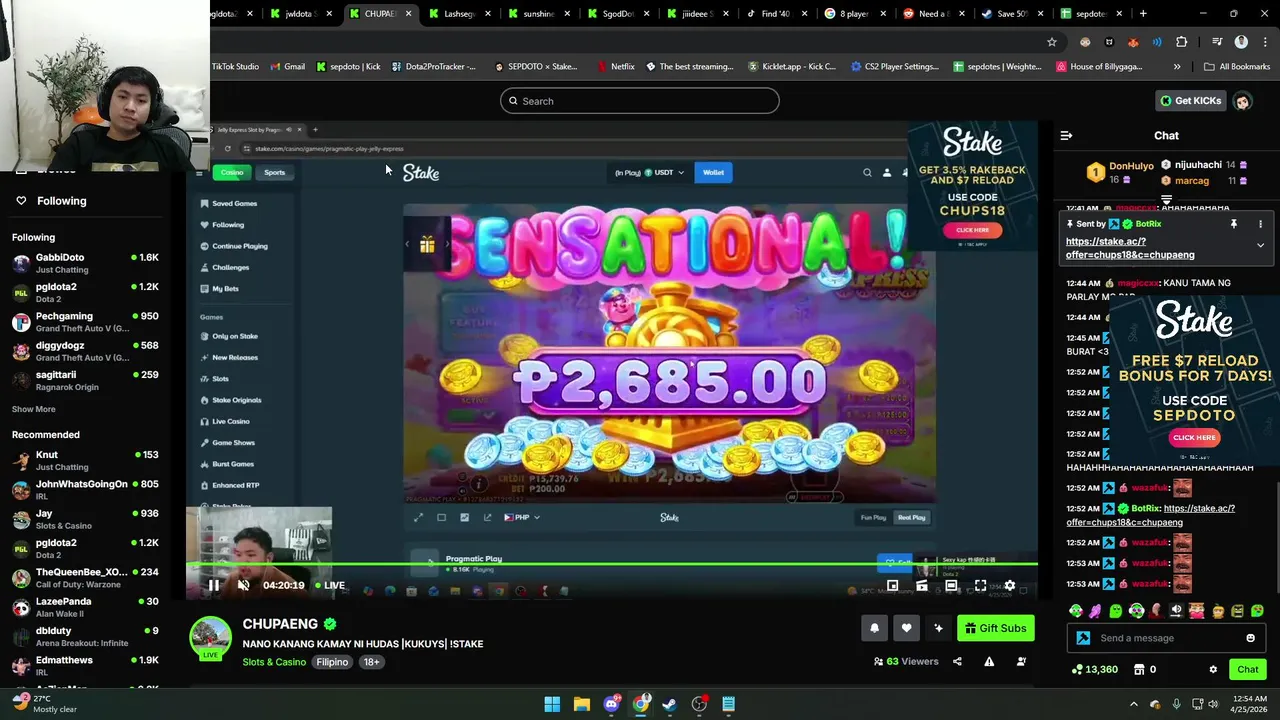Expand Show More under Following
The width and height of the screenshot is (1280, 720).
click(x=34, y=409)
